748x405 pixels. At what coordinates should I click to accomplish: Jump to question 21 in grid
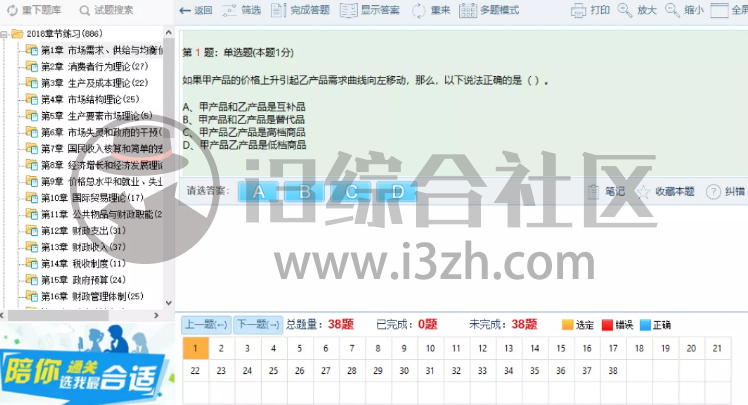pos(717,348)
